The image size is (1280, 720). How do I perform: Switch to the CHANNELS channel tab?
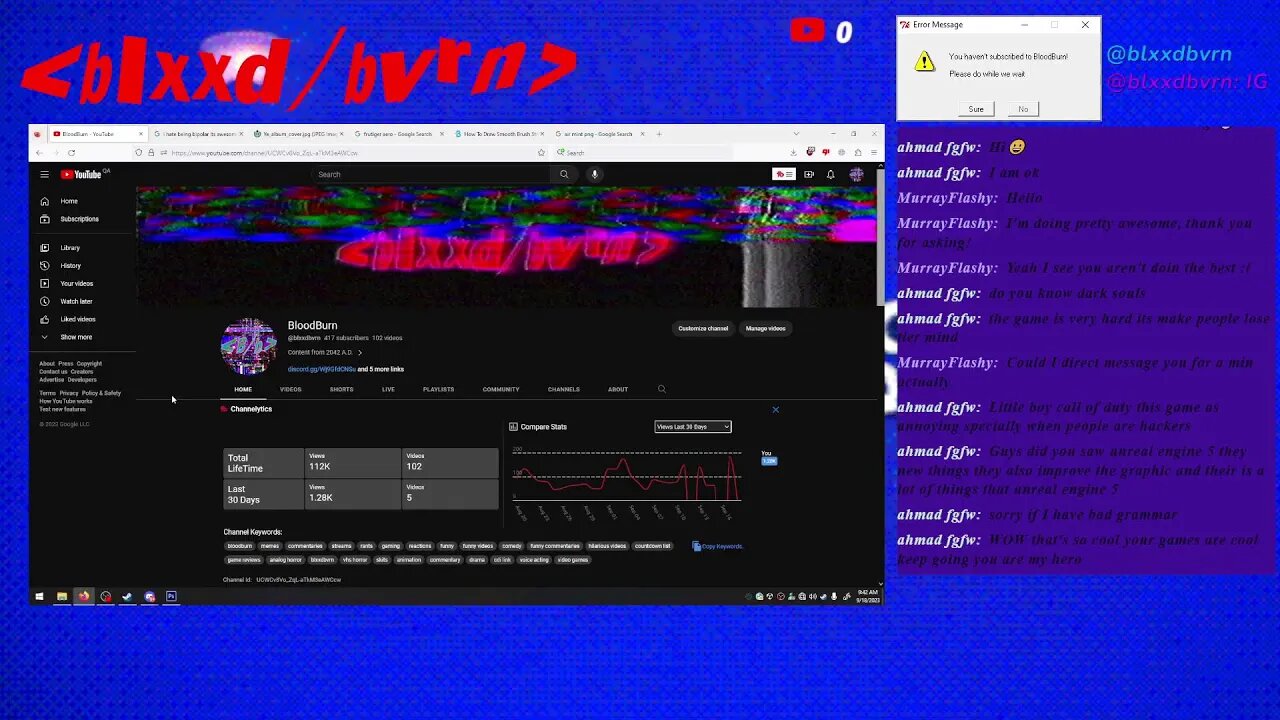click(x=563, y=389)
